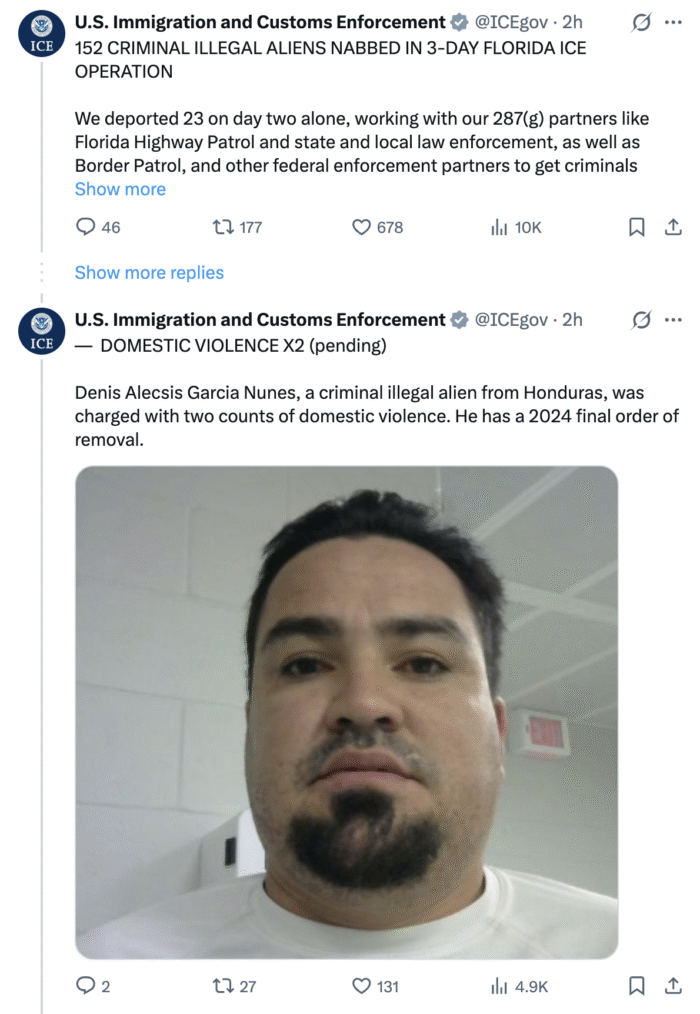The height and width of the screenshot is (1014, 700).
Task: Open more options on second tweet
Action: click(x=673, y=319)
